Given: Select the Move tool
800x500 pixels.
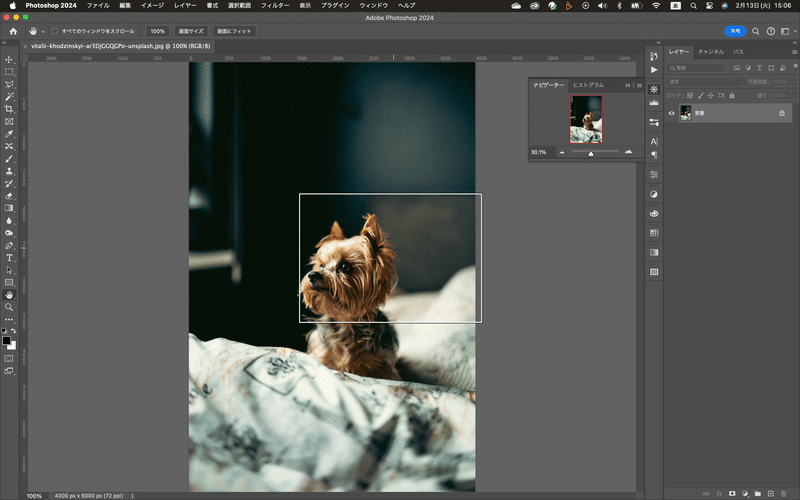Looking at the screenshot, I should (x=9, y=60).
